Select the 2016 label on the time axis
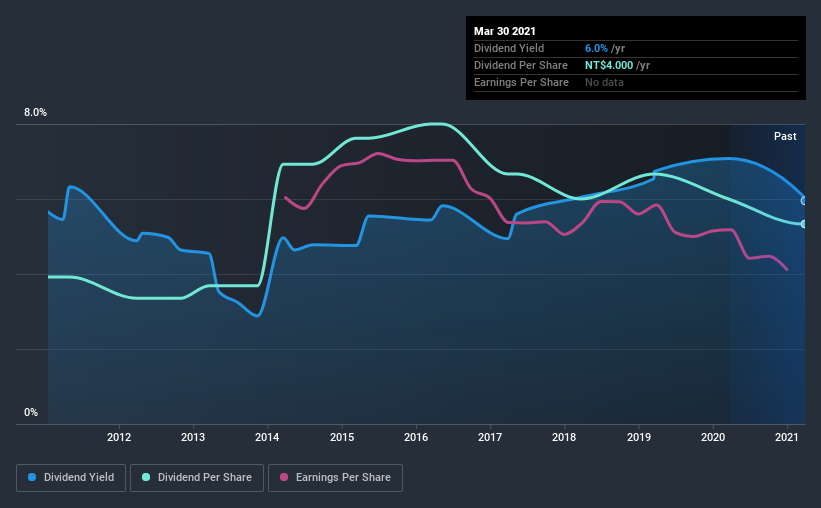The width and height of the screenshot is (821, 508). point(416,437)
